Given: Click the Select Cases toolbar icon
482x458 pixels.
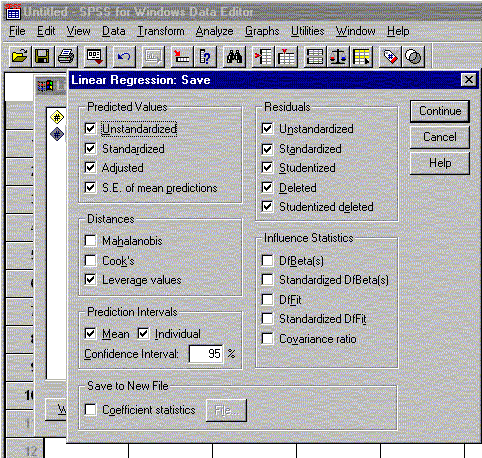Looking at the screenshot, I should 362,56.
